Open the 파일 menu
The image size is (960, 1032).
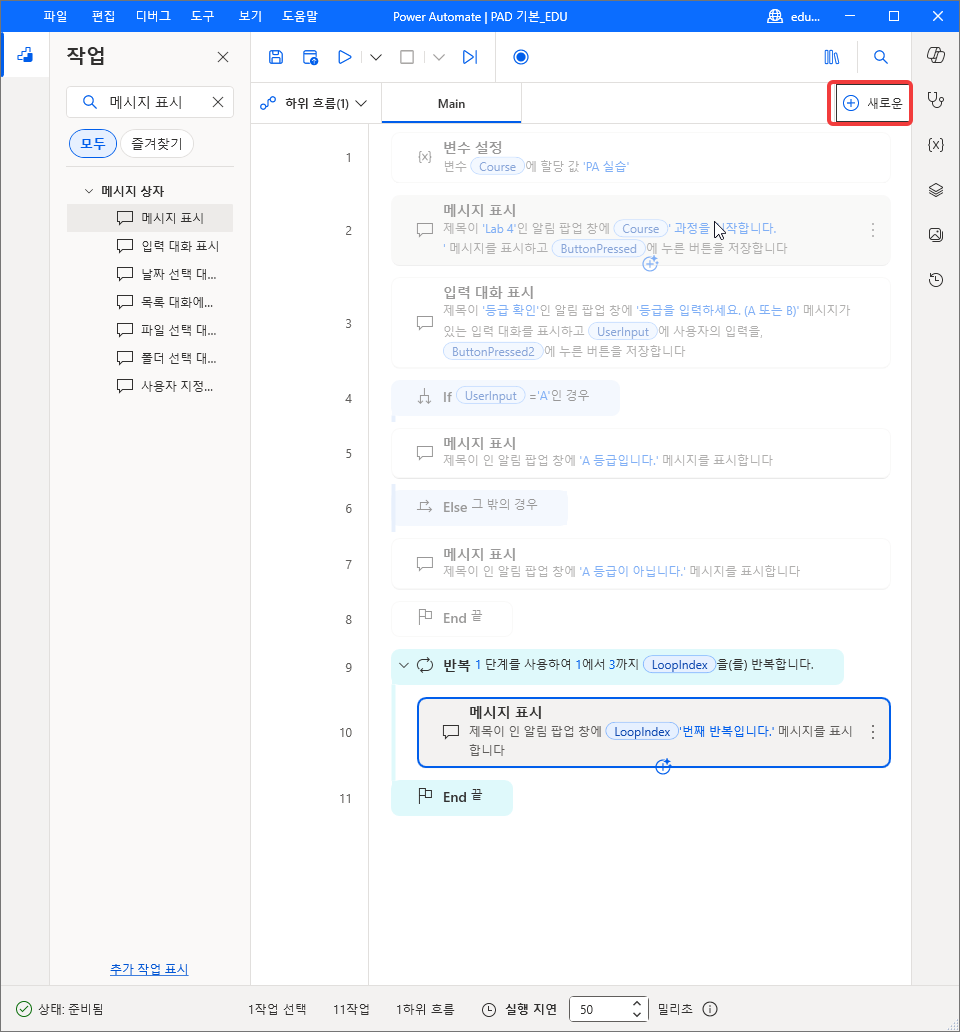(55, 16)
